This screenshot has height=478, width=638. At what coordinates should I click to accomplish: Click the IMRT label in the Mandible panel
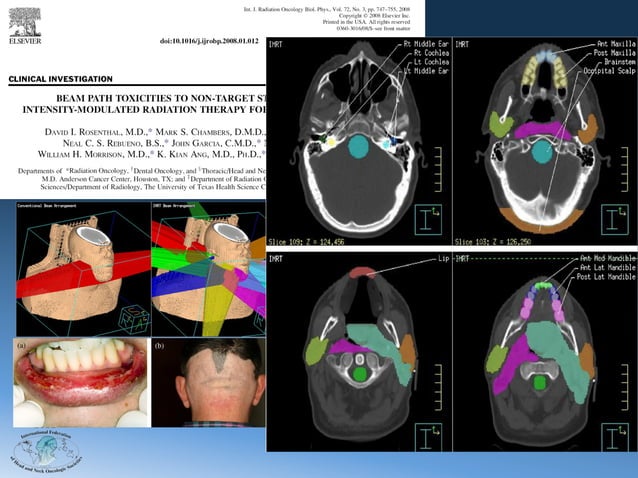pos(462,258)
